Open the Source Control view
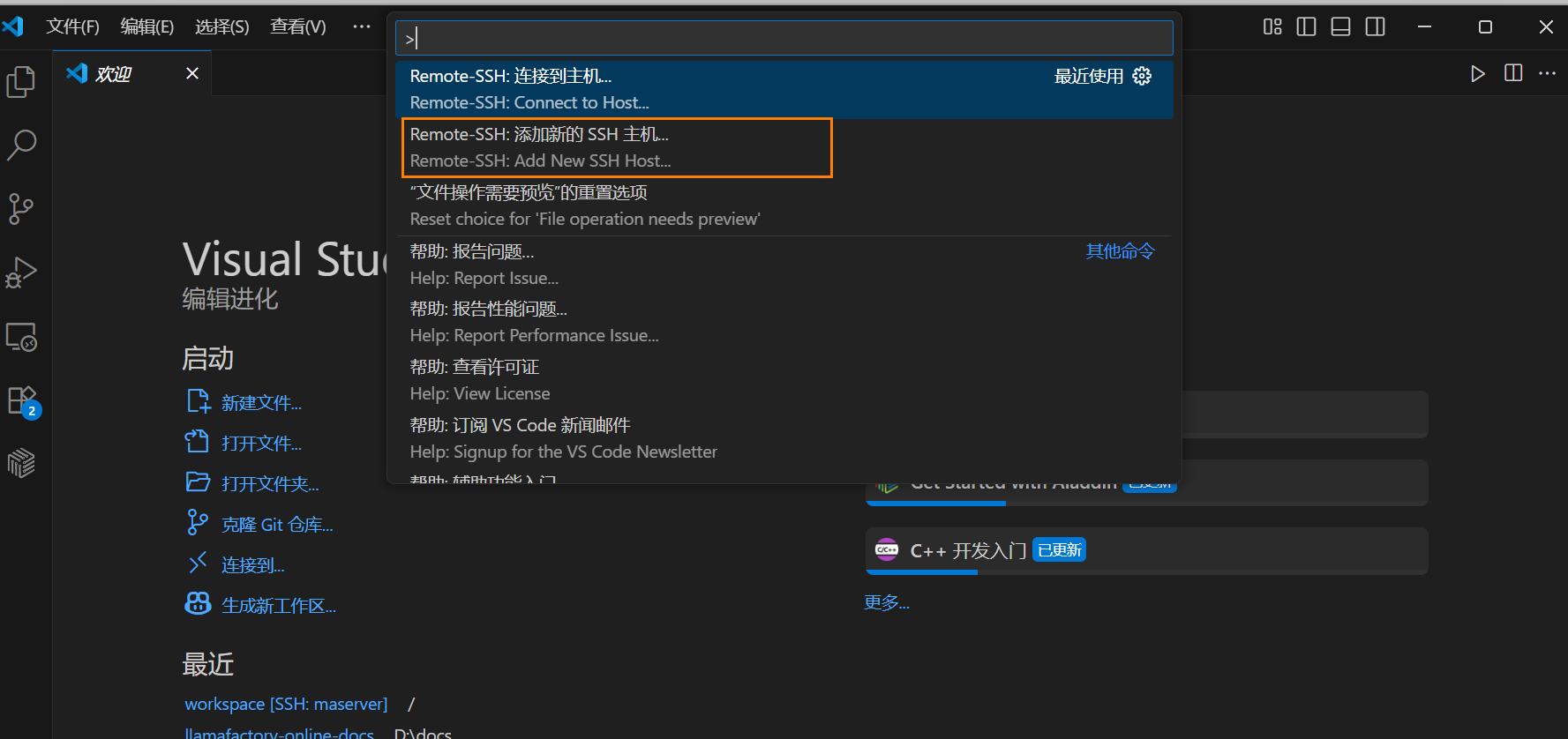The height and width of the screenshot is (739, 1568). 21,209
